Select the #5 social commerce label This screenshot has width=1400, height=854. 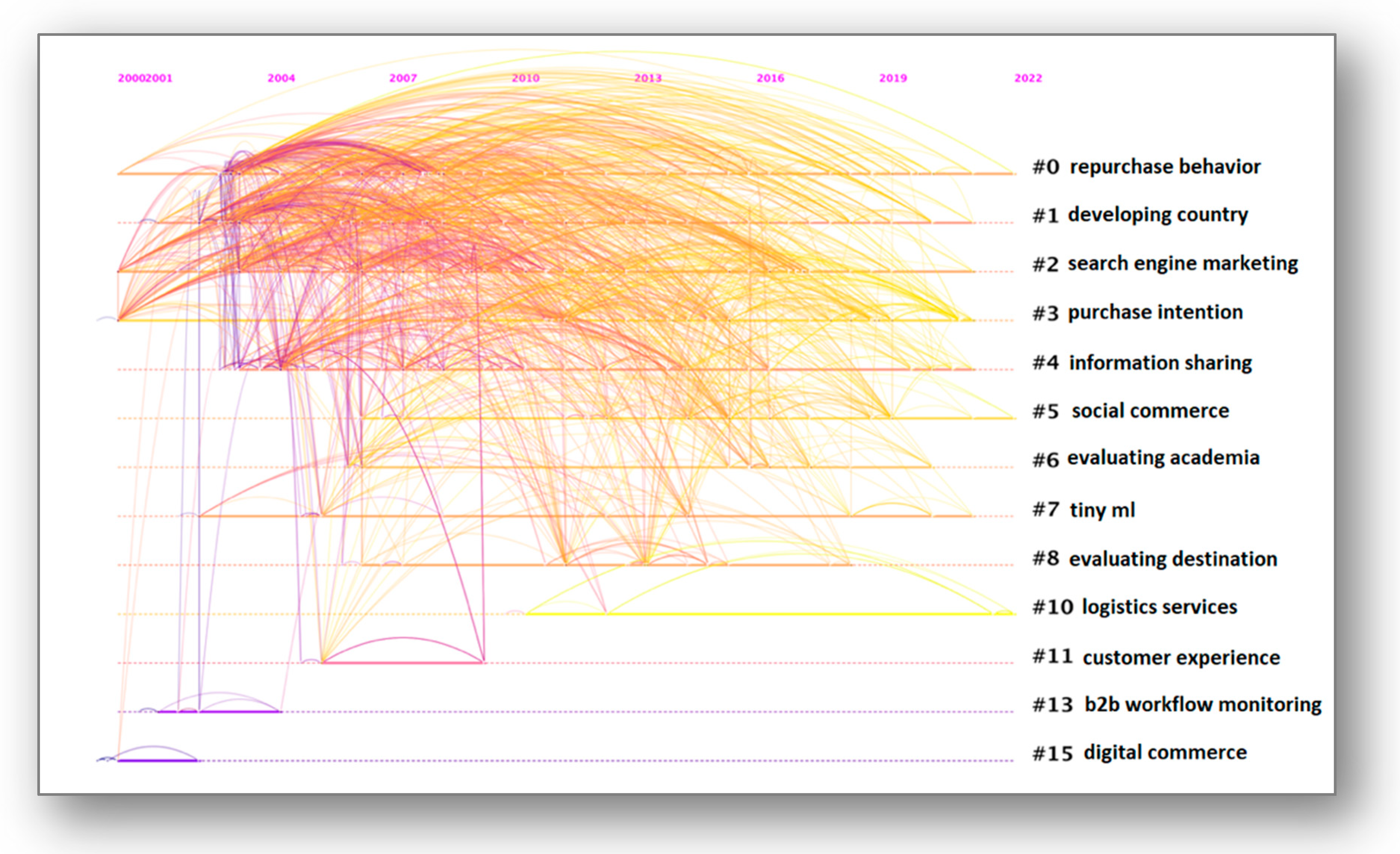coord(1131,411)
